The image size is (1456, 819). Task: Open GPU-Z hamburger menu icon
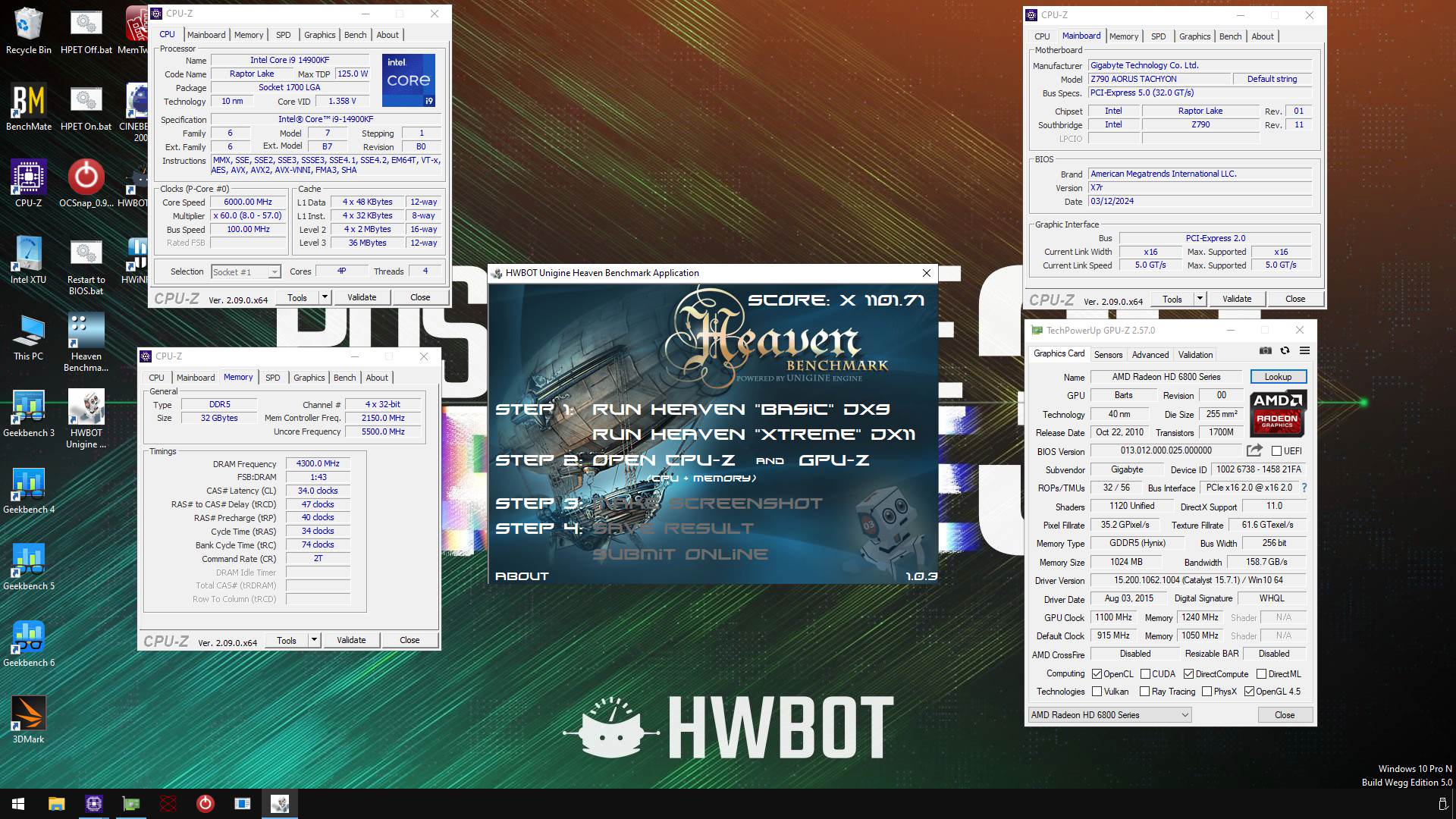click(x=1304, y=350)
